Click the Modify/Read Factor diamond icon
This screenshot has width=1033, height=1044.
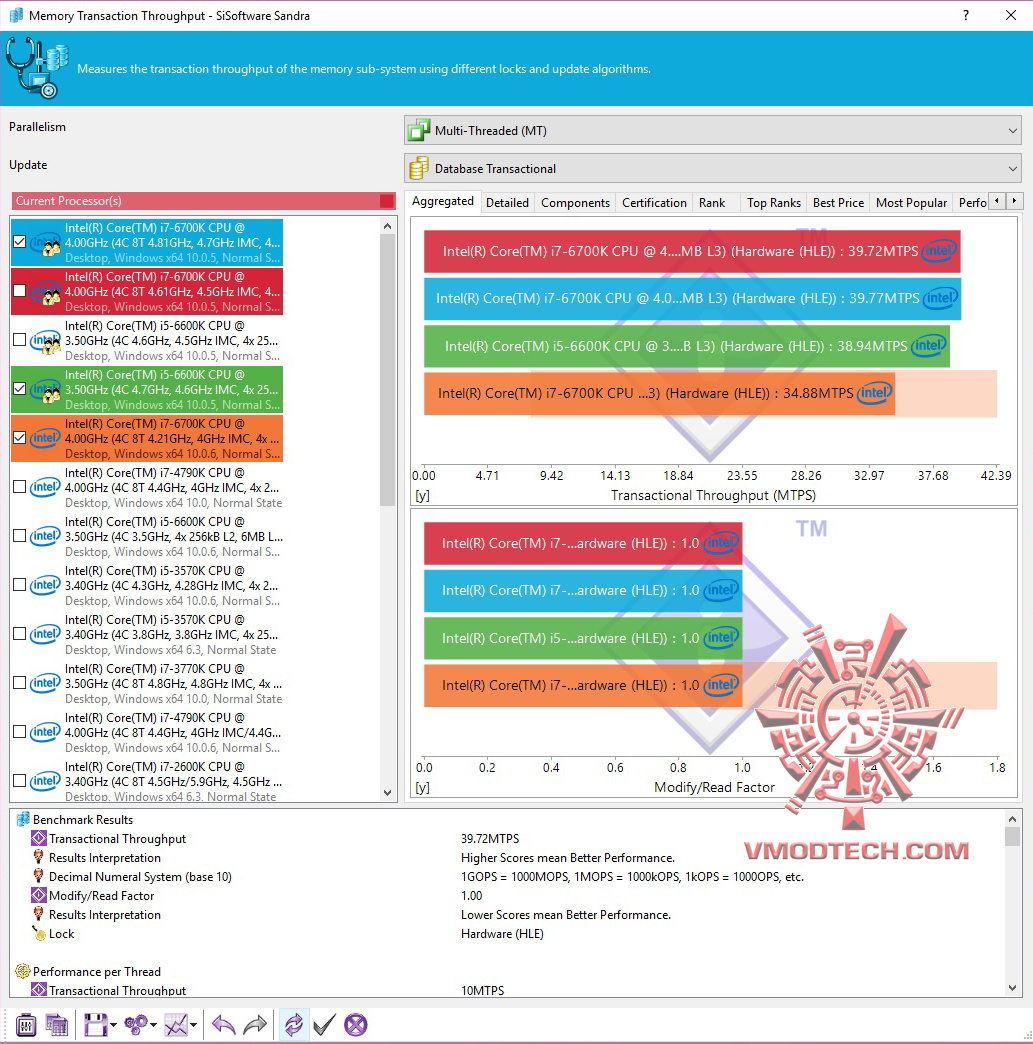[39, 896]
